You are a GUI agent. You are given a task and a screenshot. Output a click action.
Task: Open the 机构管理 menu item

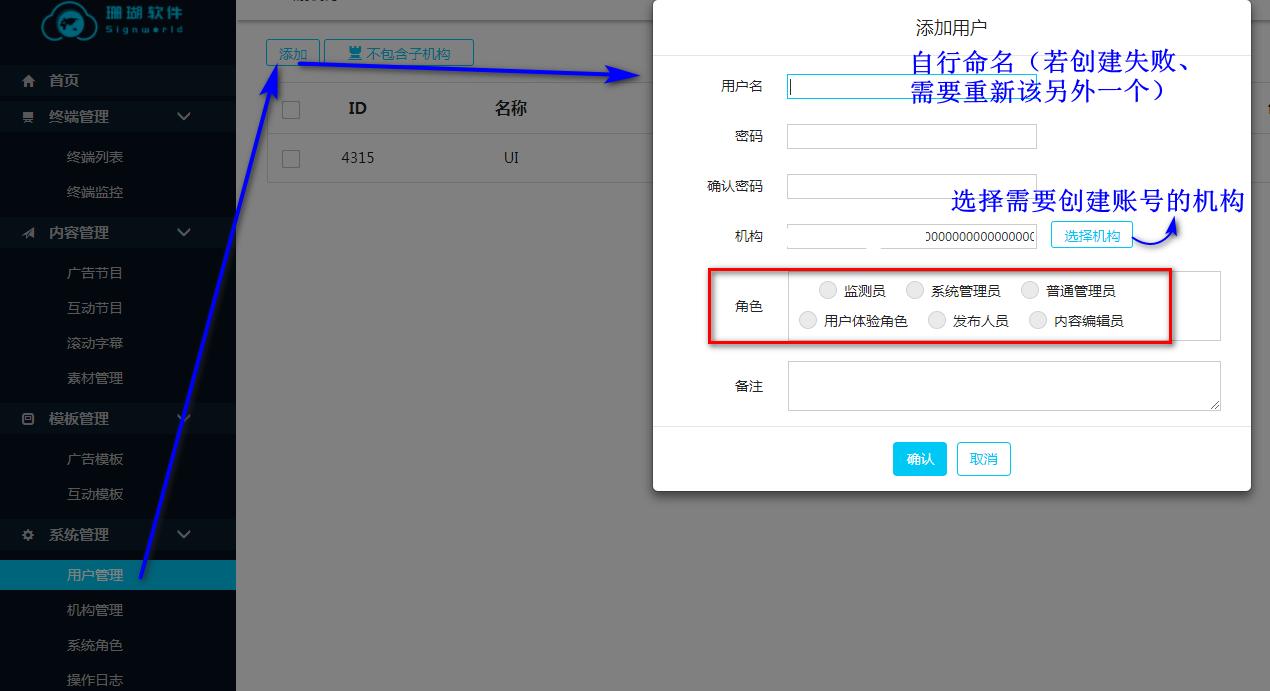[95, 610]
